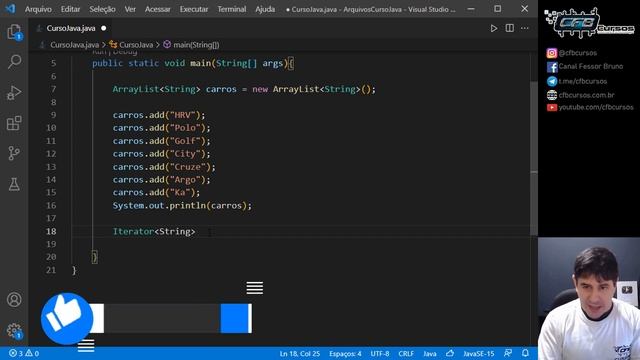Open the Arquivo menu
The height and width of the screenshot is (360, 640).
pos(38,9)
